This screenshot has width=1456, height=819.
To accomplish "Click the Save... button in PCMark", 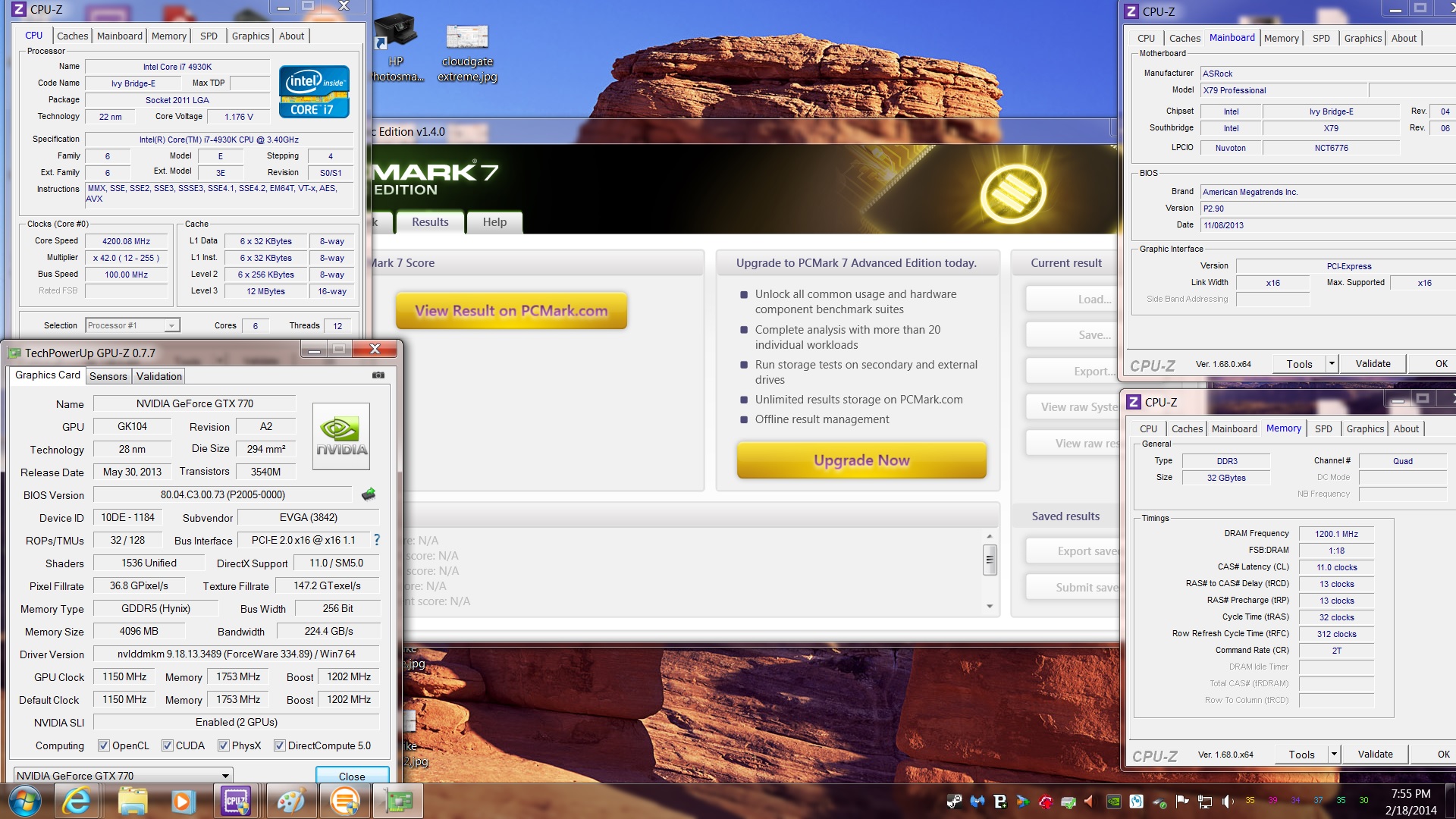I will pos(1072,334).
